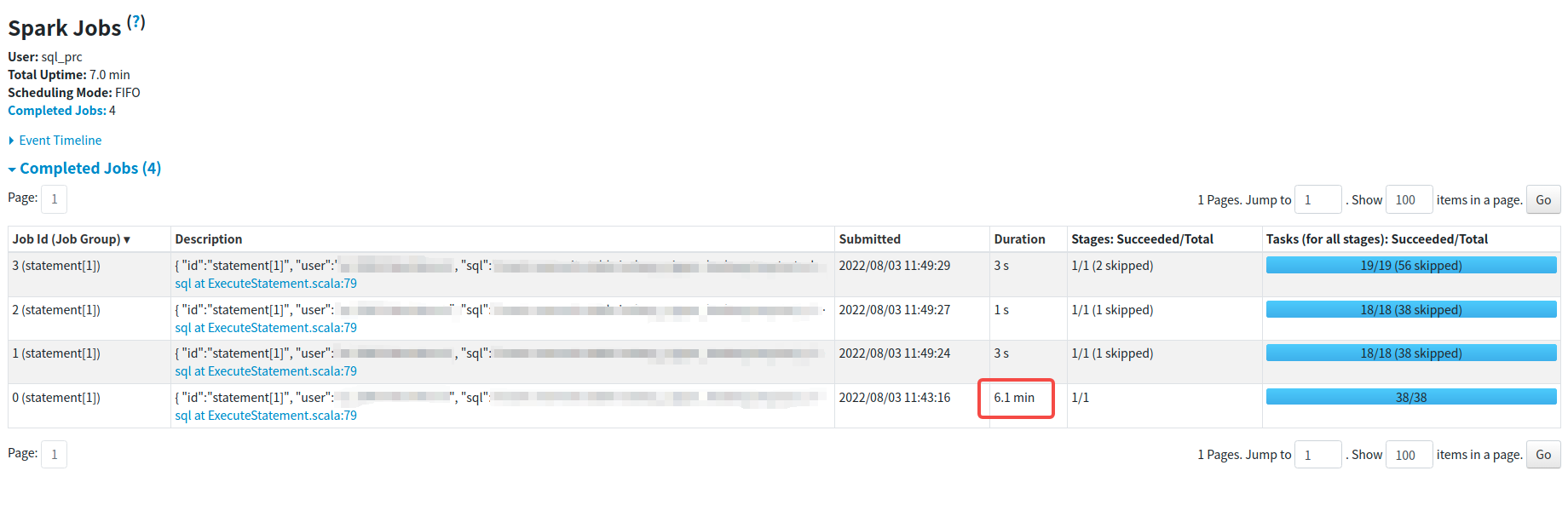
Task: Open the Completed Jobs: summary link
Action: pyautogui.click(x=57, y=111)
